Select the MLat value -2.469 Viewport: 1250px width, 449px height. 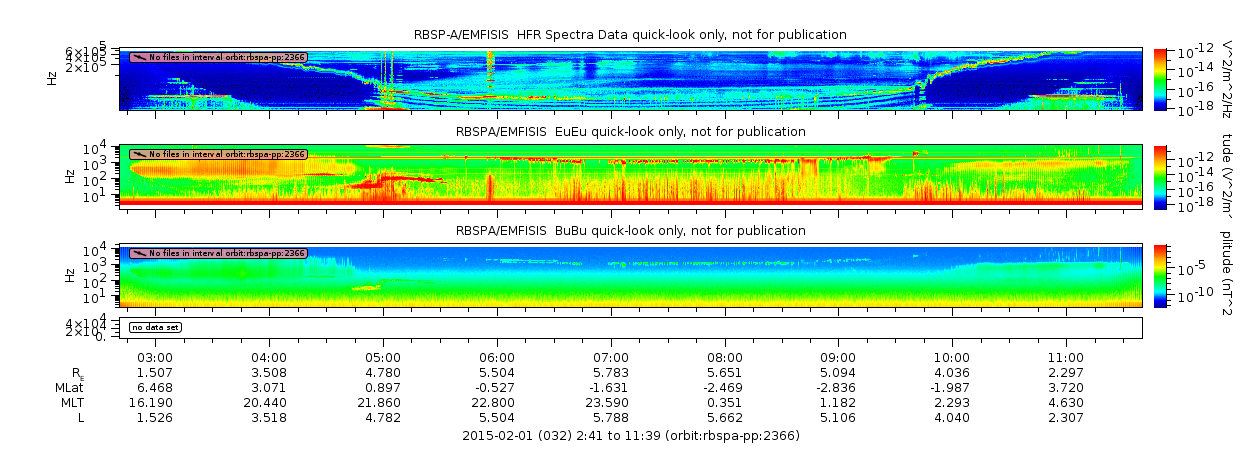pyautogui.click(x=725, y=387)
